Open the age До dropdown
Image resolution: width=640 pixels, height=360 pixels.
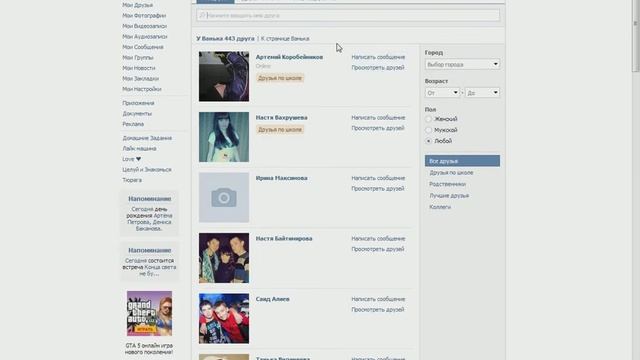click(482, 93)
